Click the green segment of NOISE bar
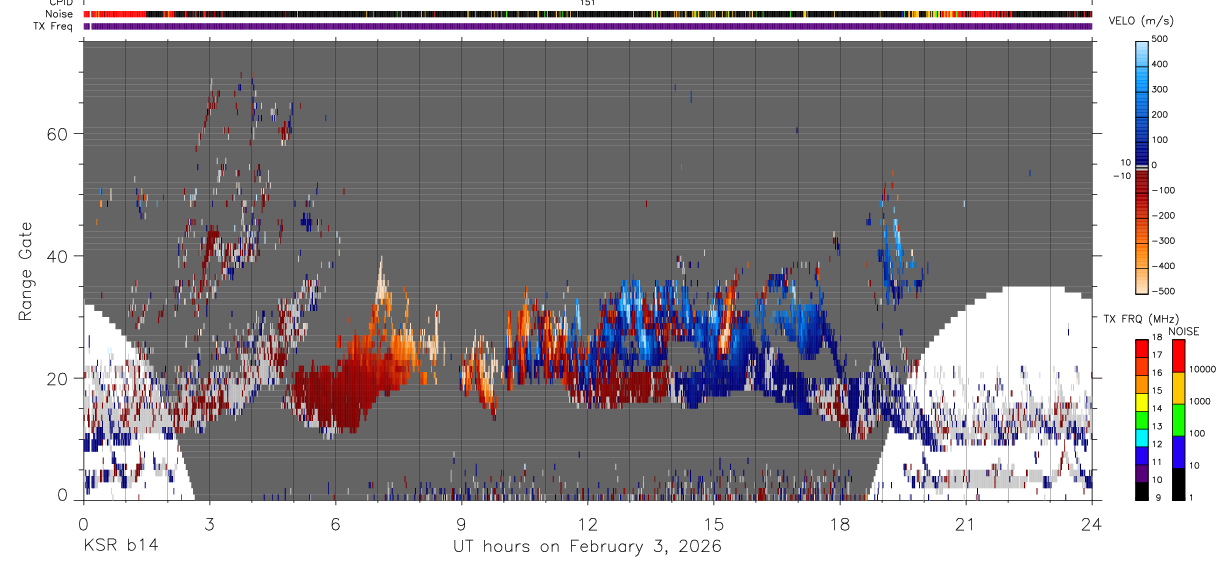Image resolution: width=1228 pixels, height=567 pixels. [1179, 418]
